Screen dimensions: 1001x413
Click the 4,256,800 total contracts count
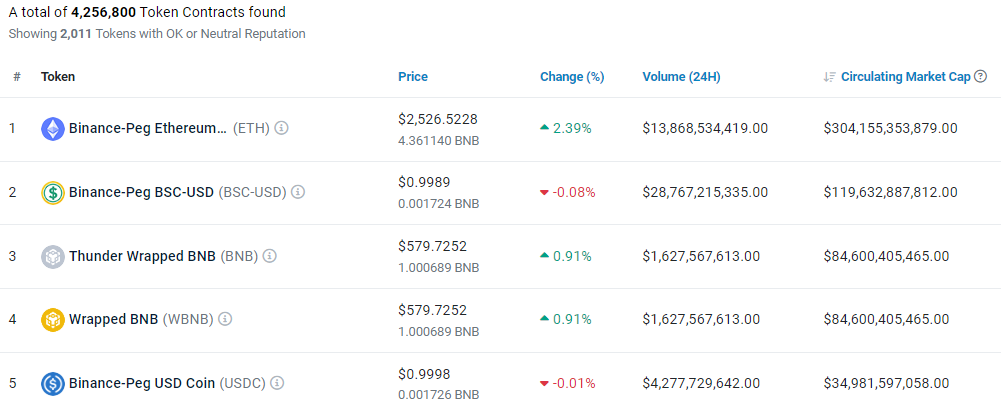(103, 12)
